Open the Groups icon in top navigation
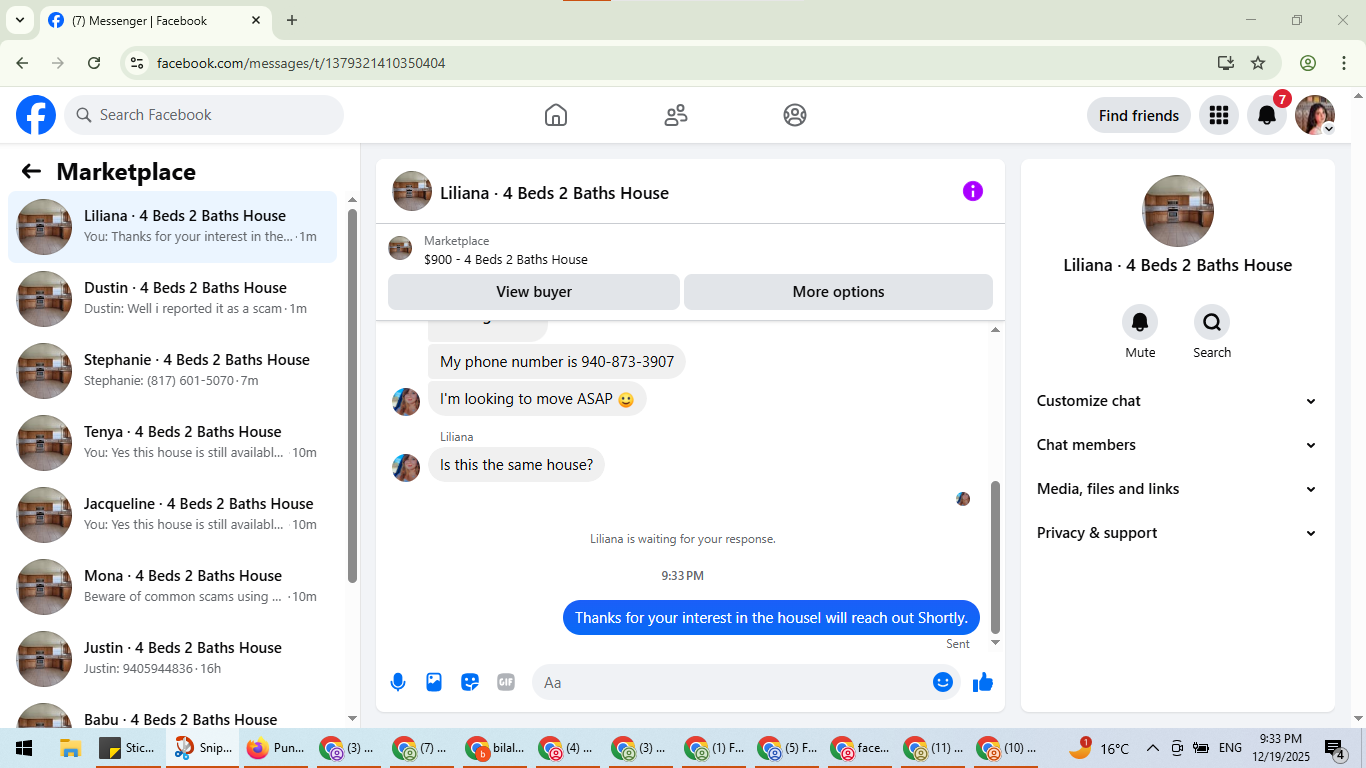Image resolution: width=1366 pixels, height=768 pixels. (x=795, y=115)
